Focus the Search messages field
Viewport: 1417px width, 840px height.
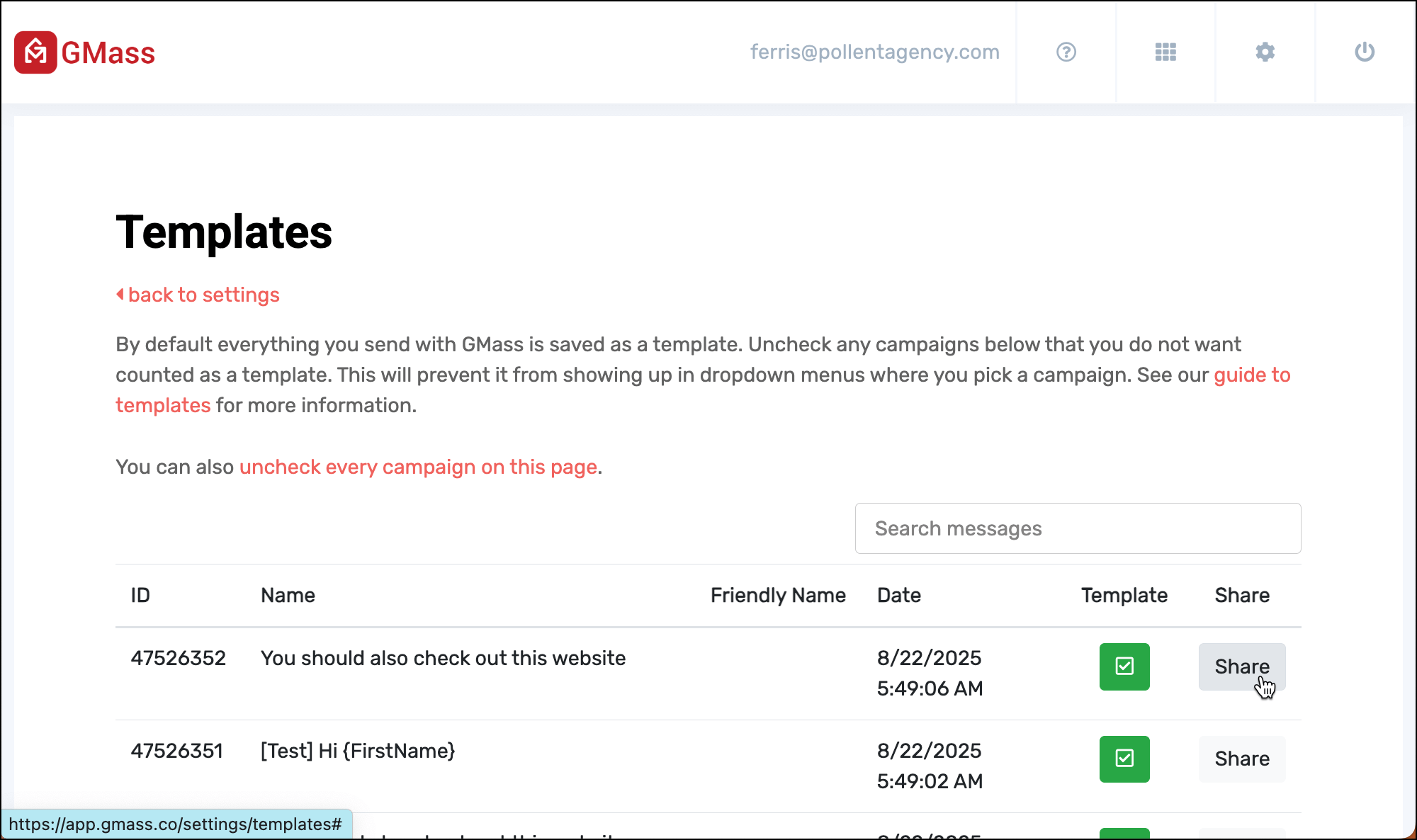point(1077,528)
